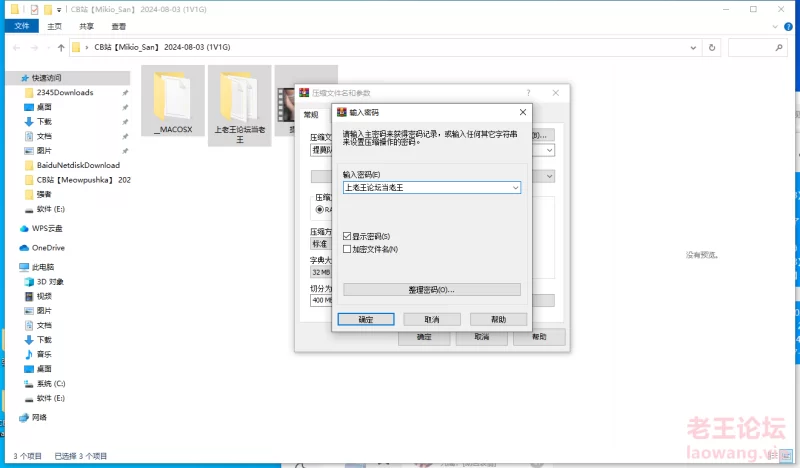Image resolution: width=800 pixels, height=468 pixels.
Task: Select 快速访问 star icon
Action: [24, 78]
